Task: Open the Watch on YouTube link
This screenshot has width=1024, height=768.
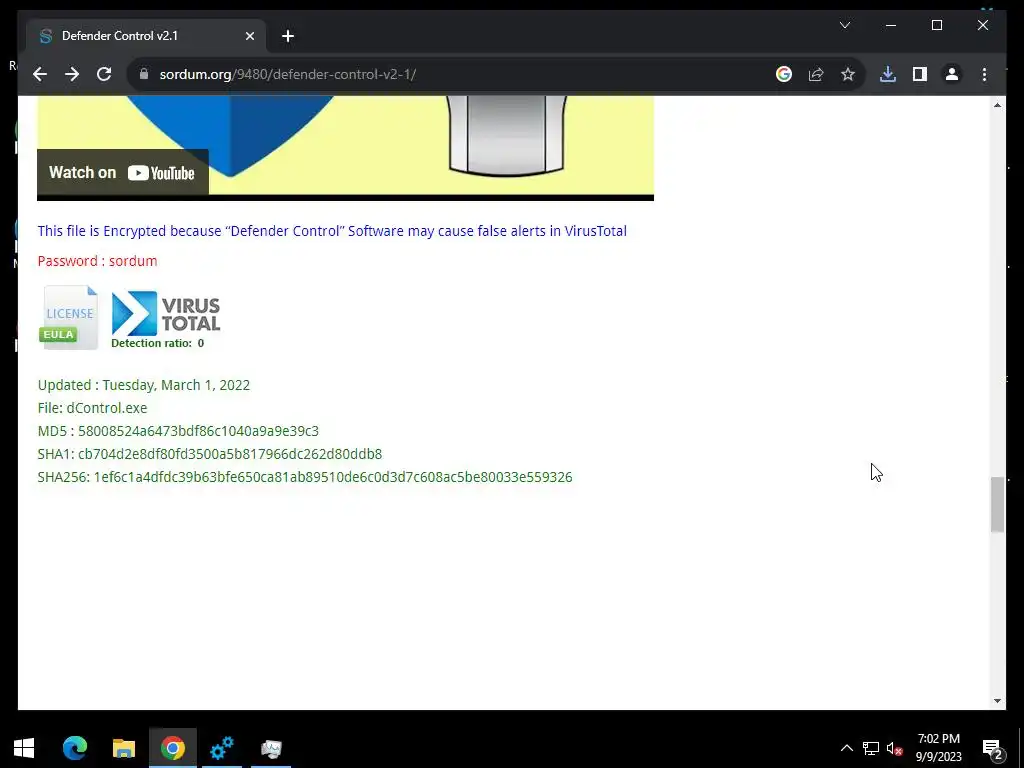Action: point(122,172)
